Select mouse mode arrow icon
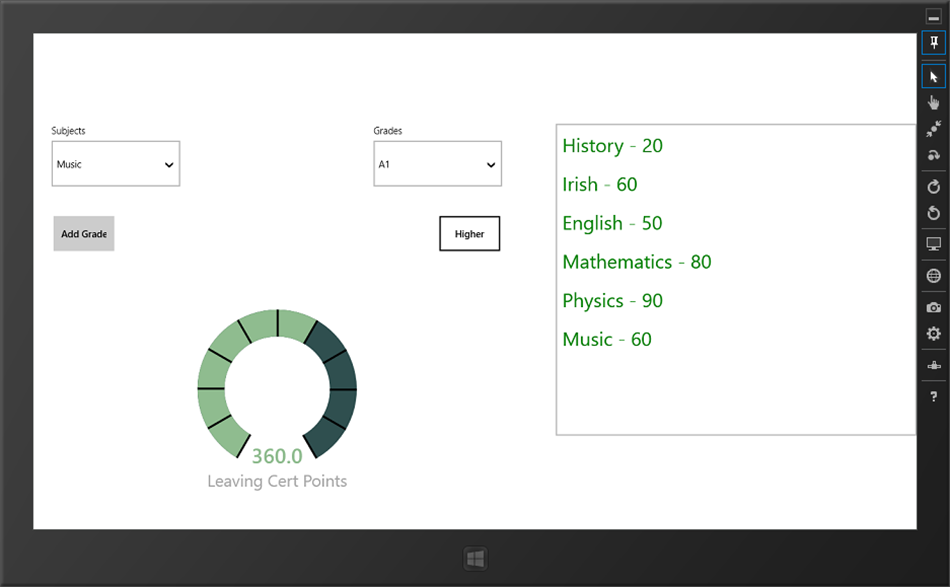950x587 pixels. point(934,77)
